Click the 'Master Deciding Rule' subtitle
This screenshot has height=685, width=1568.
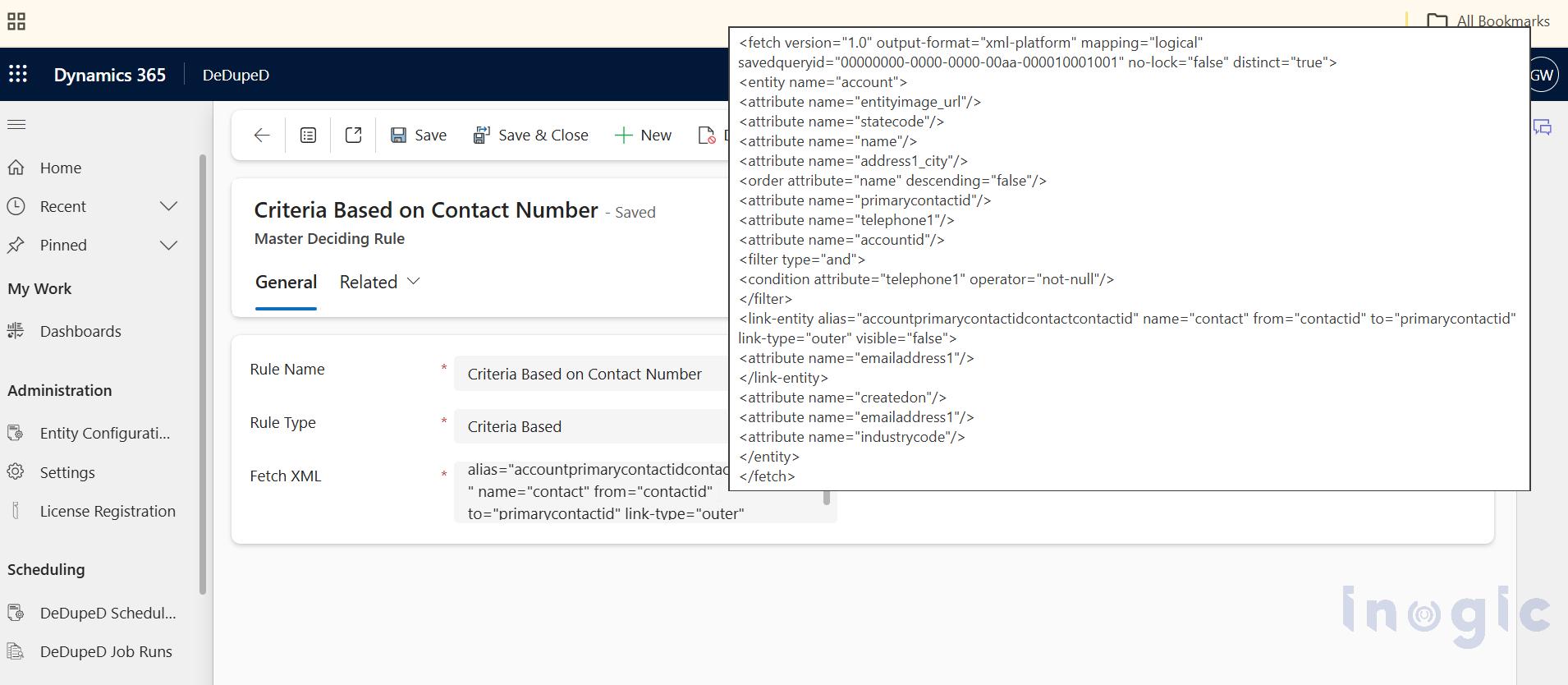point(329,239)
